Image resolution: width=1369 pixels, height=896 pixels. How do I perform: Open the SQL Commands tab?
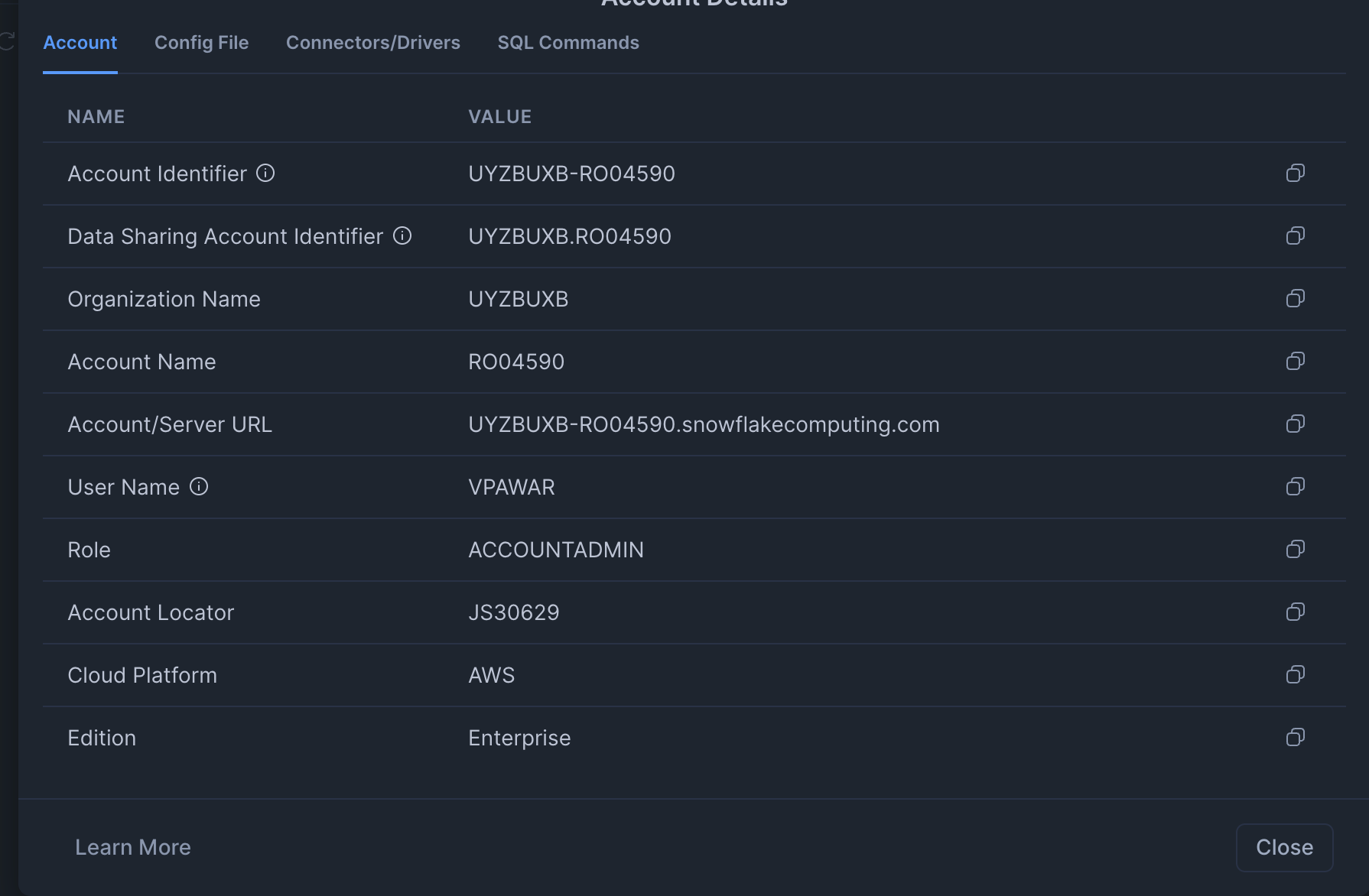click(568, 43)
